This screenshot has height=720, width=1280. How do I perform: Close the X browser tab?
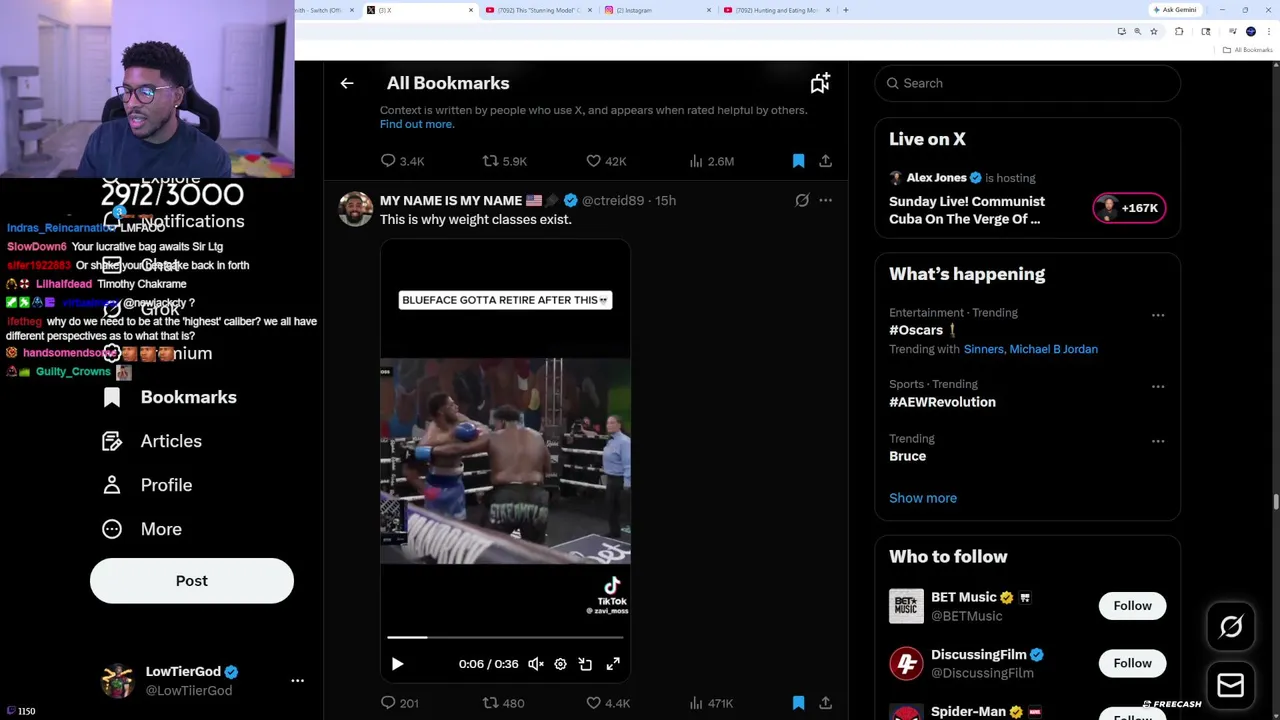point(471,10)
